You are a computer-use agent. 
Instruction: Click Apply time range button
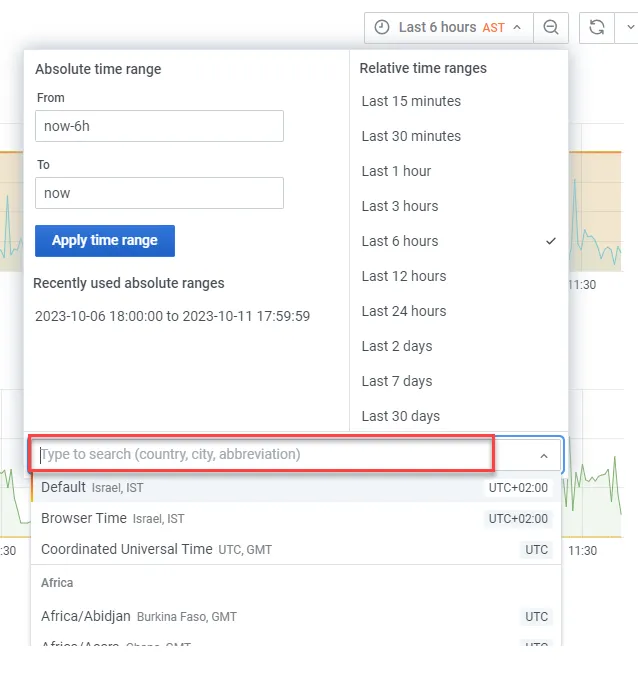tap(105, 241)
